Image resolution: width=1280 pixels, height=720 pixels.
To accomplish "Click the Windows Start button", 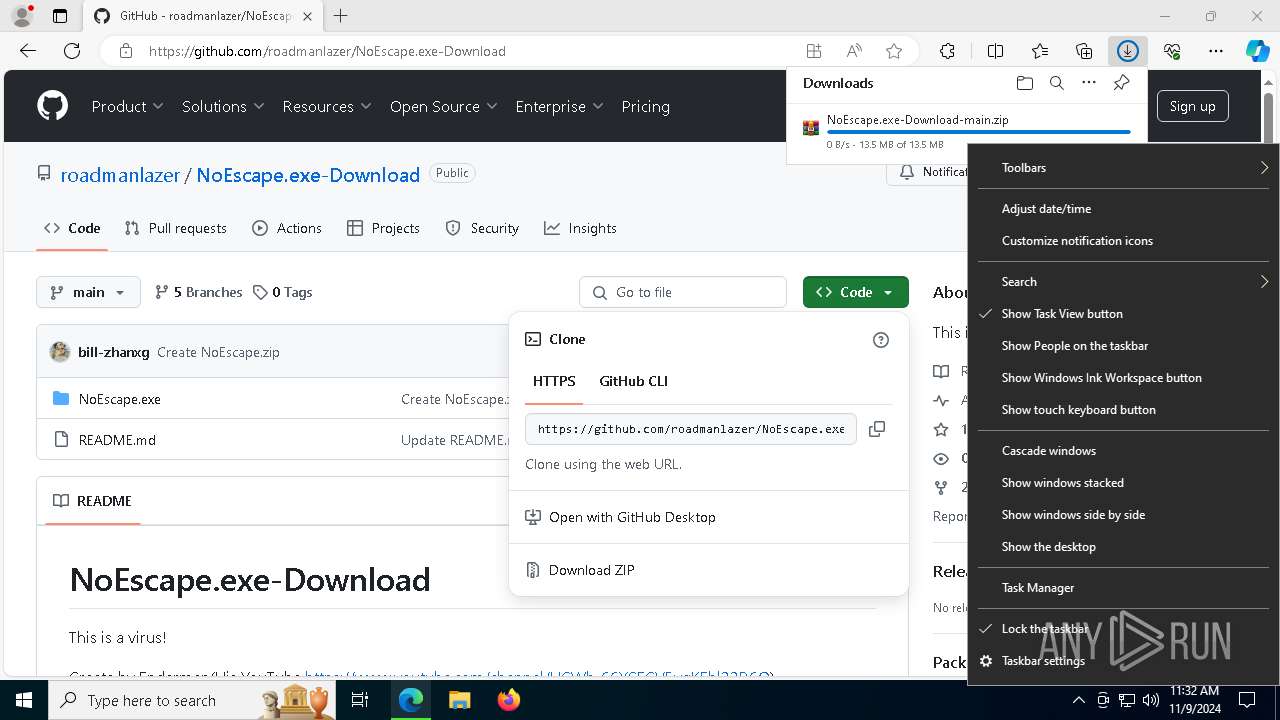I will [23, 700].
